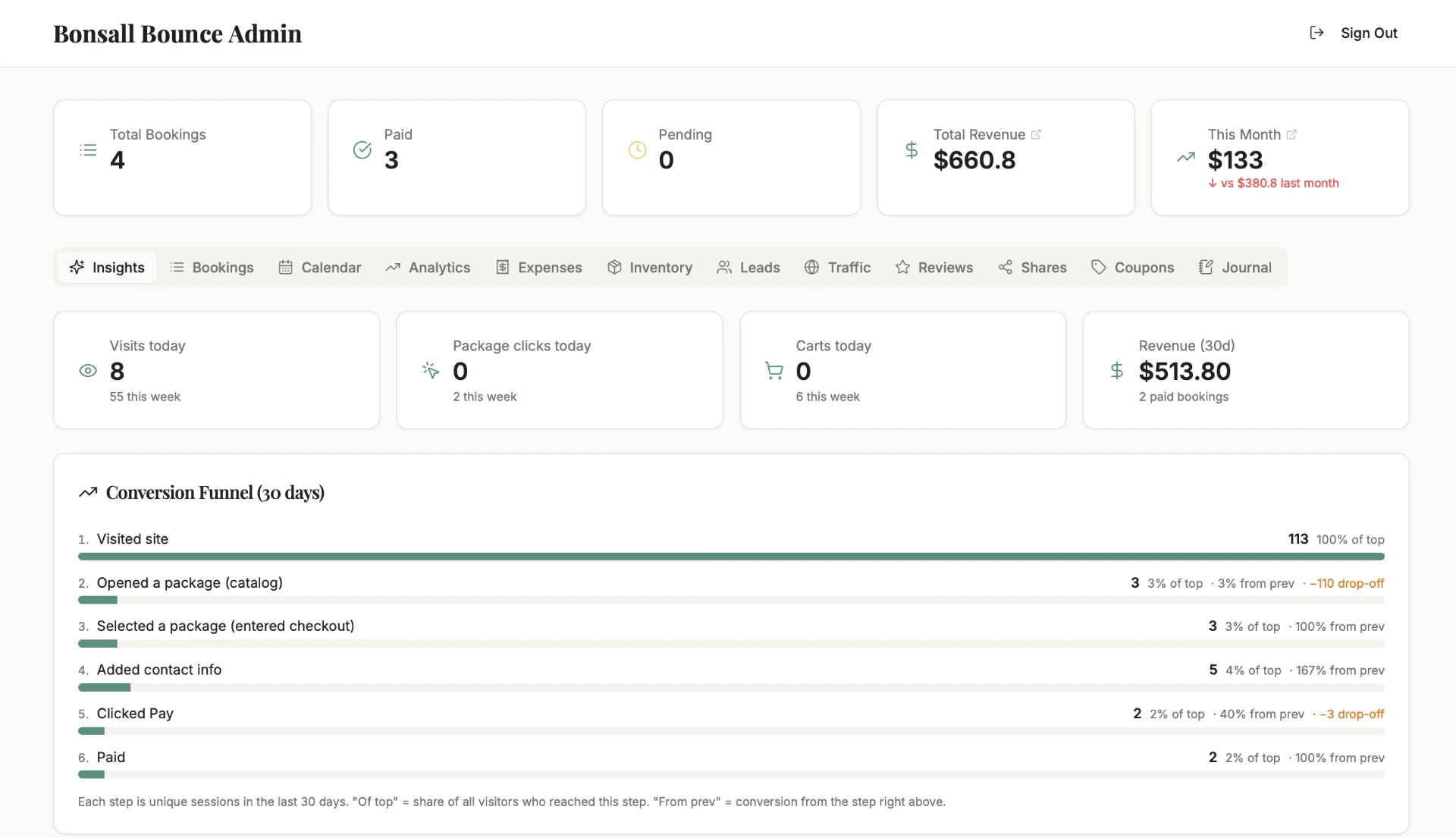
Task: Click the Sign Out button
Action: point(1354,33)
